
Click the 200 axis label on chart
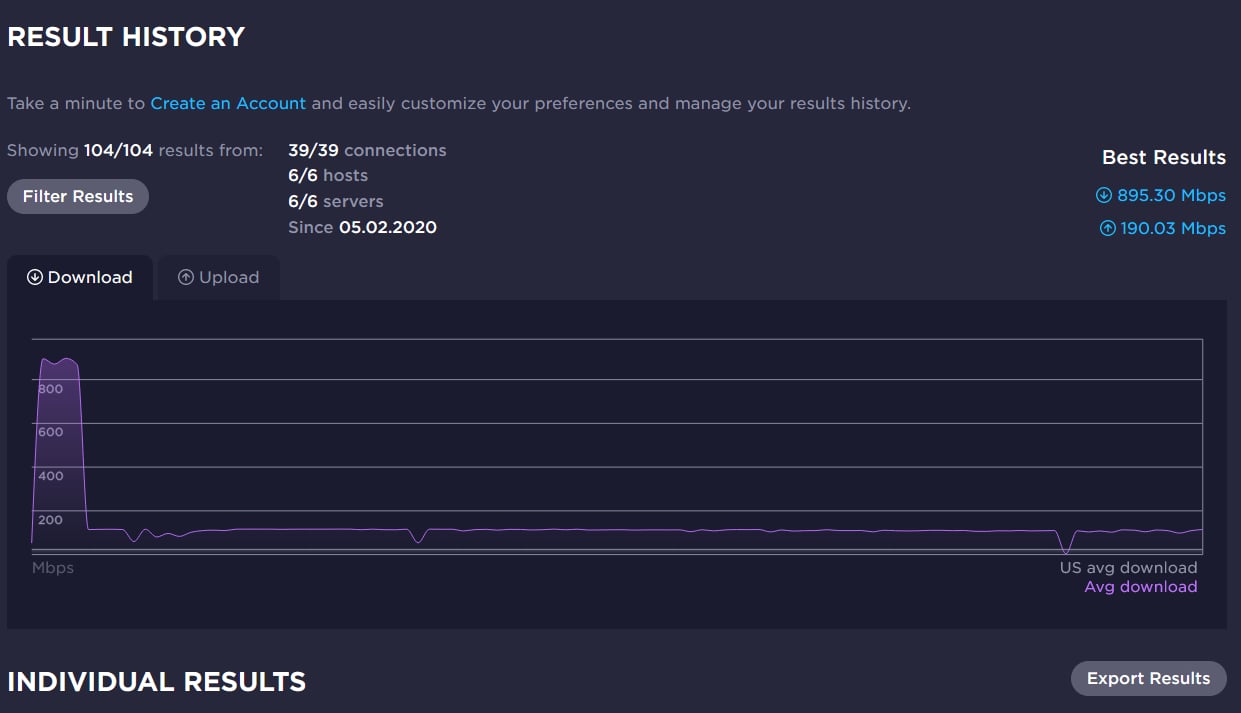(51, 520)
